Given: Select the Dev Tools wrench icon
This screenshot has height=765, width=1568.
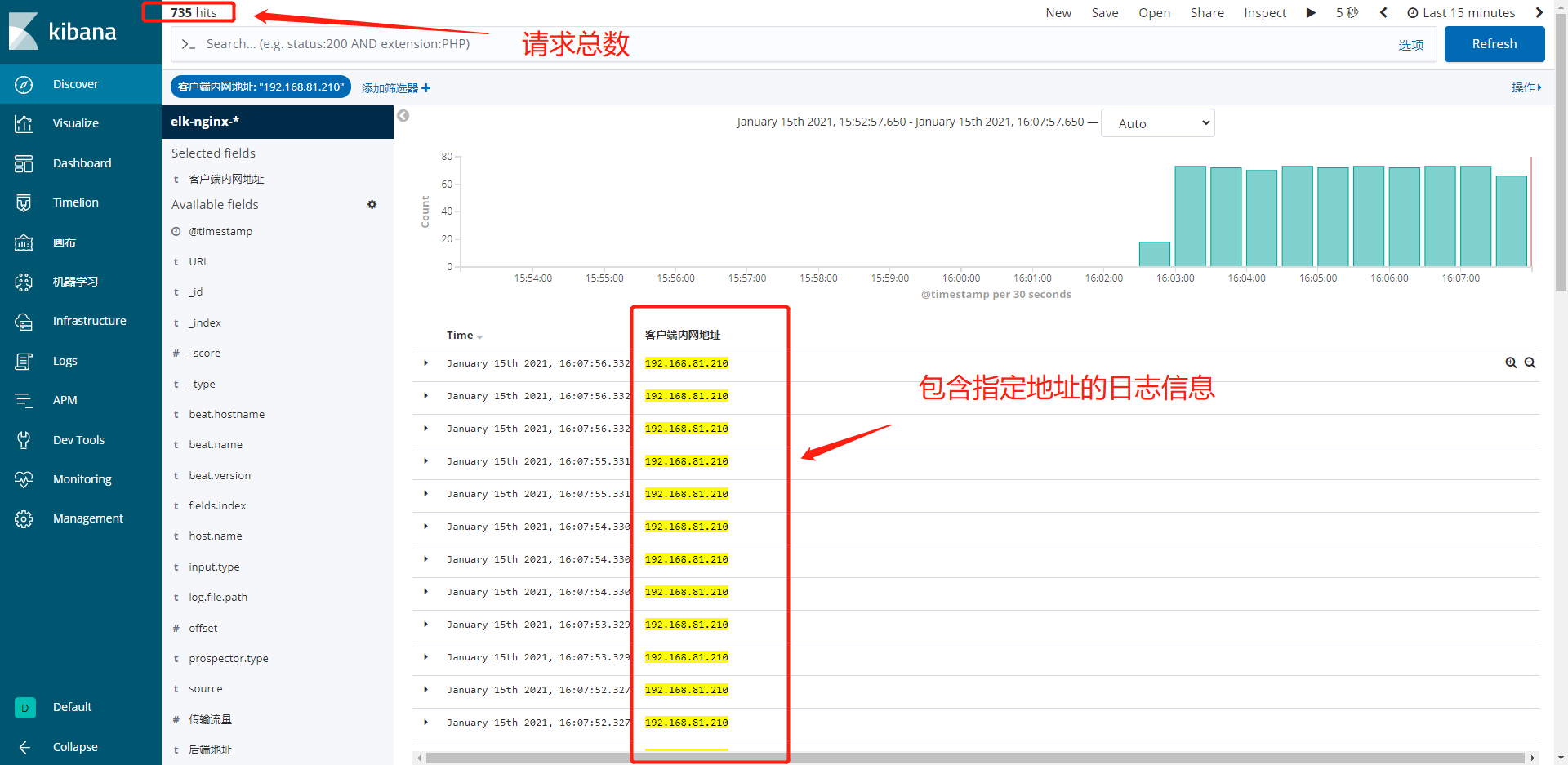Looking at the screenshot, I should 24,439.
